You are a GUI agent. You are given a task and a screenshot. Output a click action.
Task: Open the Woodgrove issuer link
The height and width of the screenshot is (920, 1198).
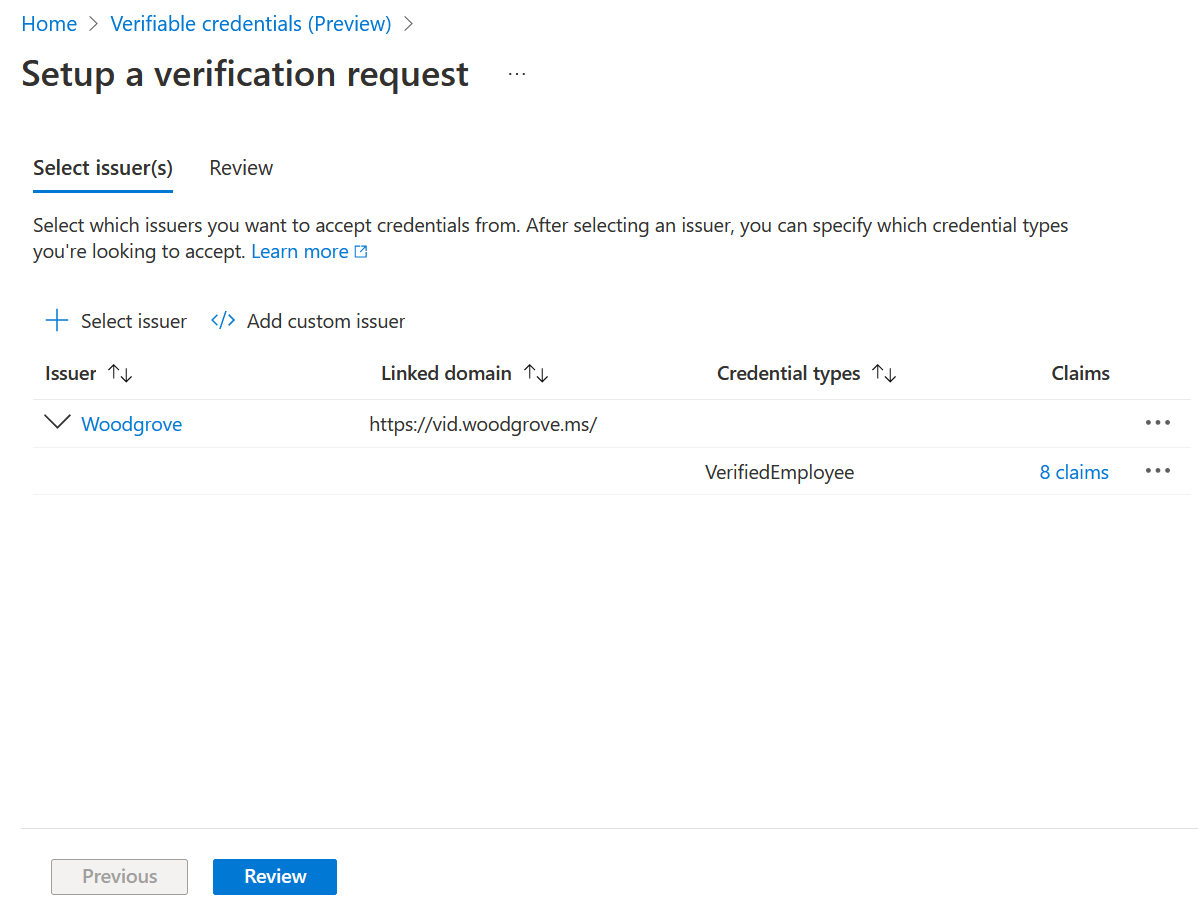pyautogui.click(x=132, y=424)
